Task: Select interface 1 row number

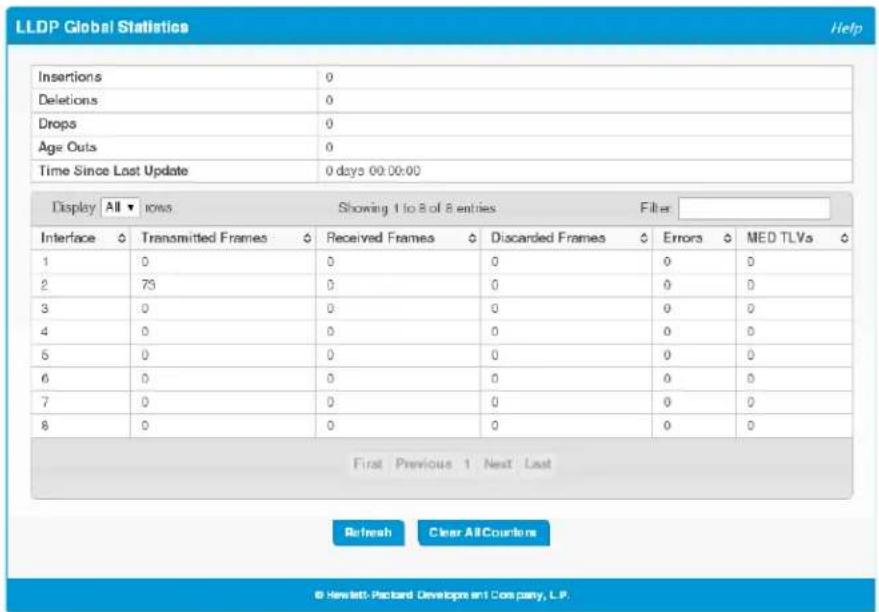Action: (x=45, y=261)
